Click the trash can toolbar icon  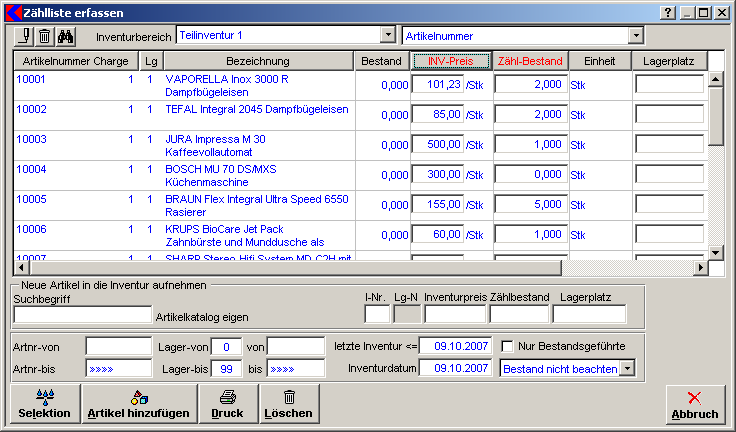[x=44, y=36]
